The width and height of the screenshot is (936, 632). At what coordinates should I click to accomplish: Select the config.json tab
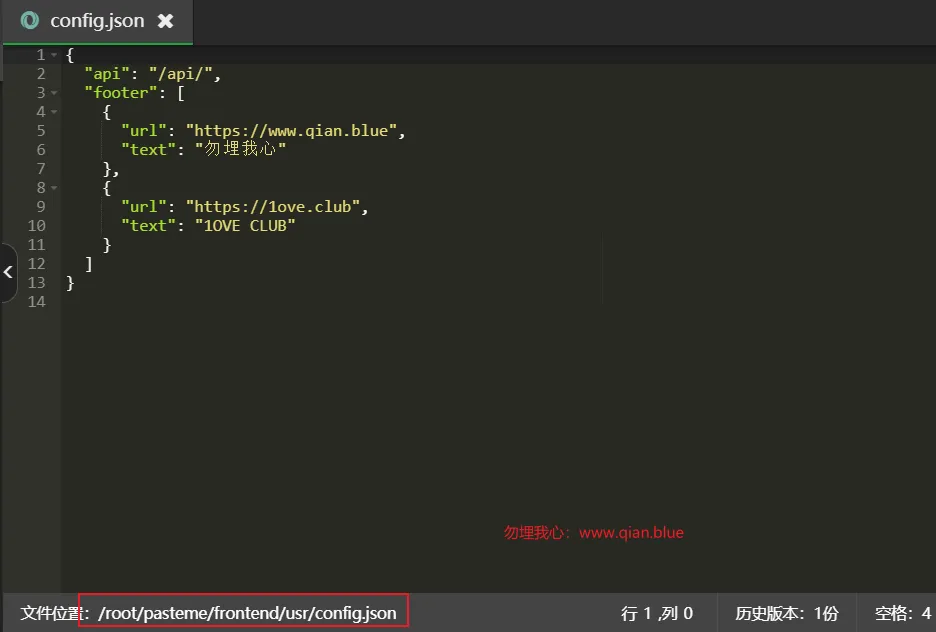(97, 21)
